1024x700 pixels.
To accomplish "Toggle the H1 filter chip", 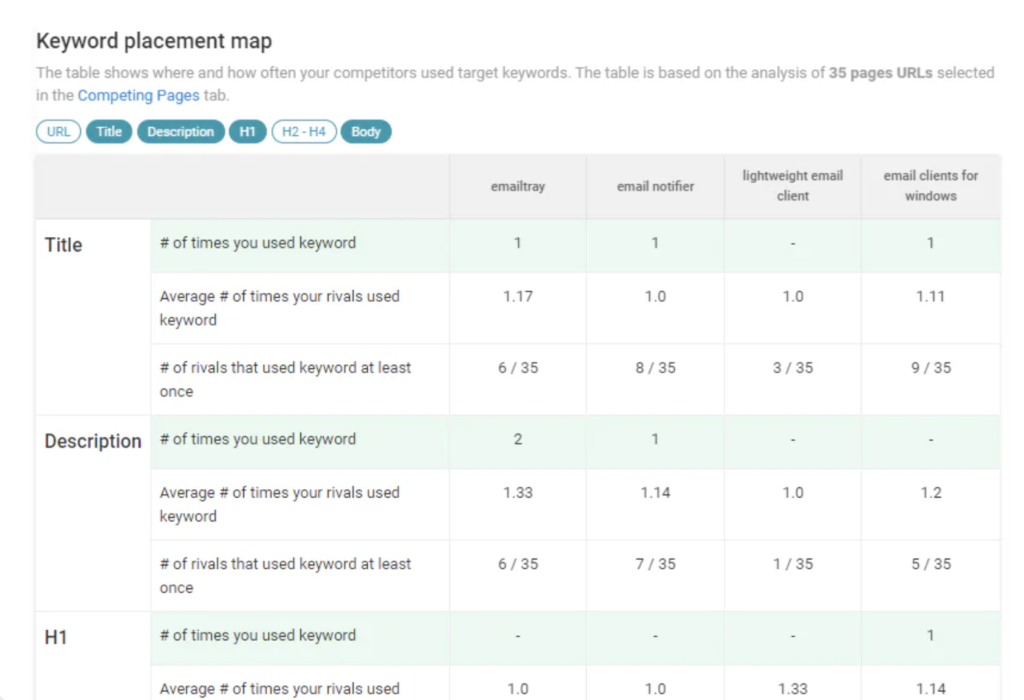I will 247,132.
